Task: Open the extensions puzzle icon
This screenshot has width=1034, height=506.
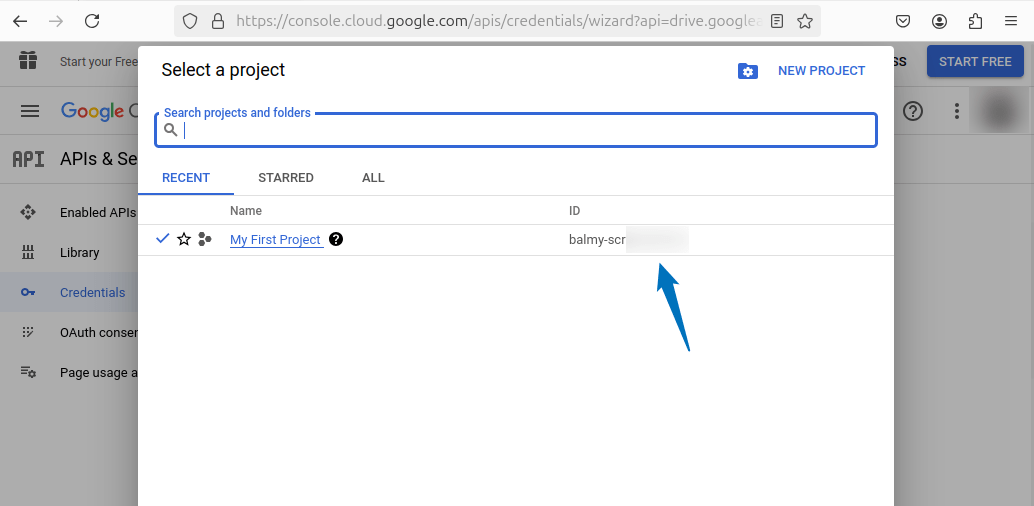Action: (975, 21)
